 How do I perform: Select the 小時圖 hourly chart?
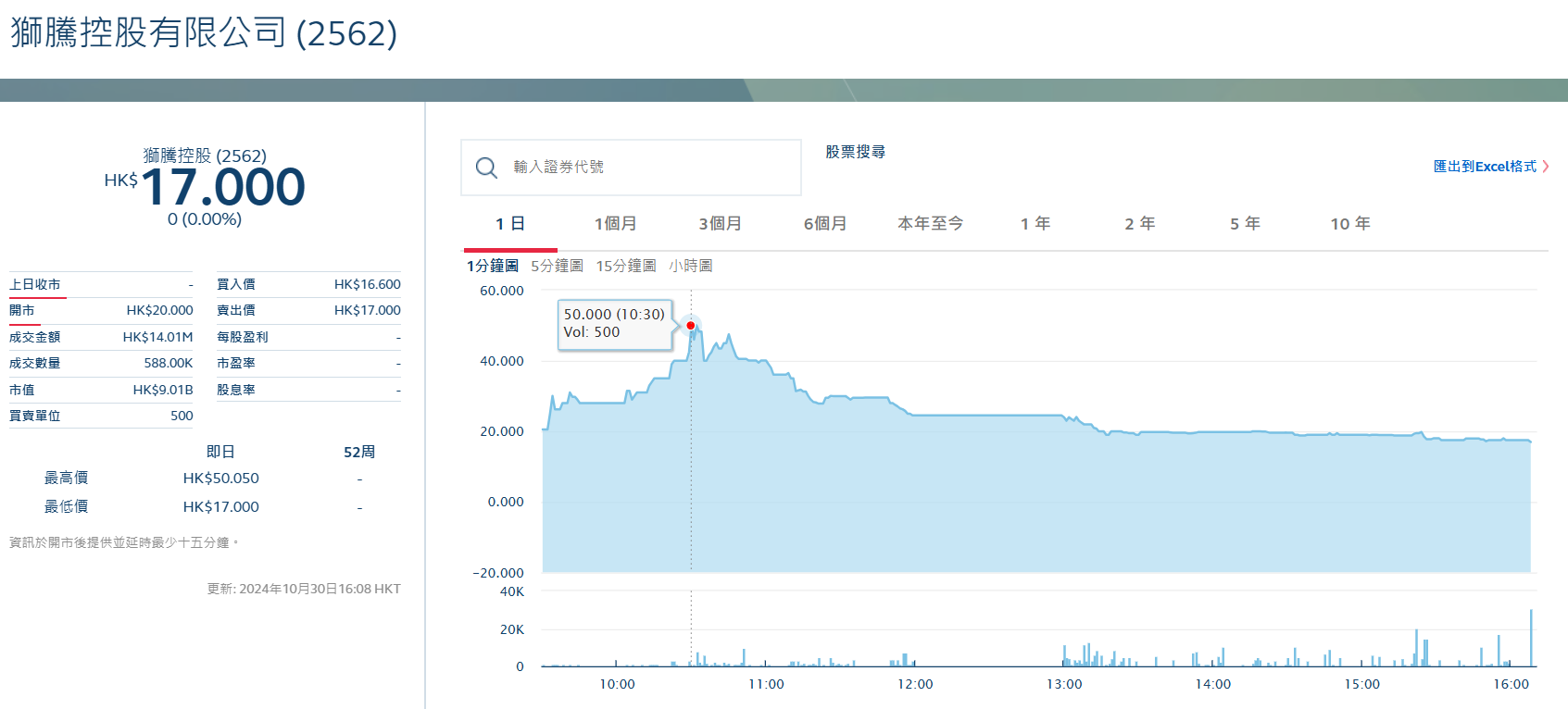click(x=691, y=267)
